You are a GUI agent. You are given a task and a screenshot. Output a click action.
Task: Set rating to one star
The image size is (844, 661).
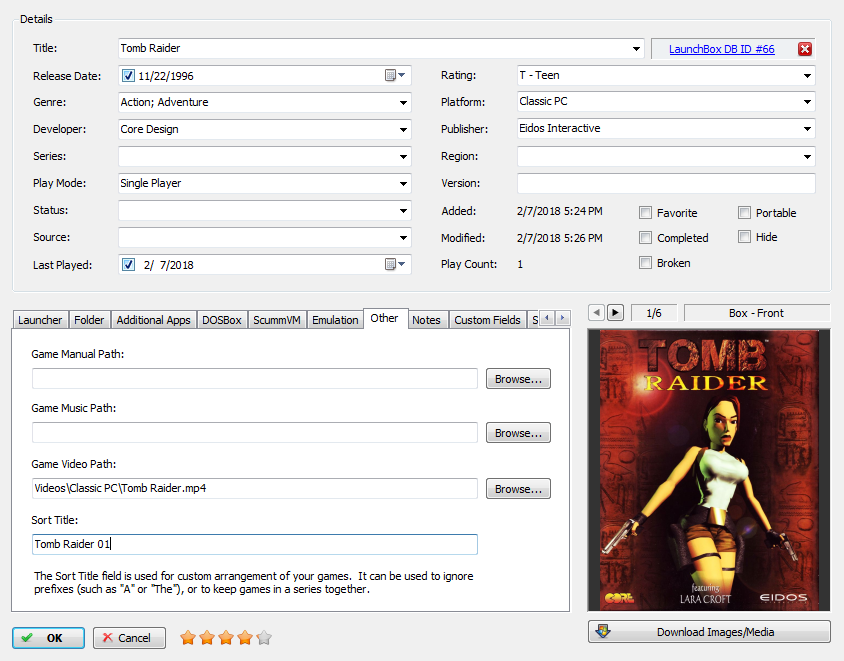(x=188, y=638)
